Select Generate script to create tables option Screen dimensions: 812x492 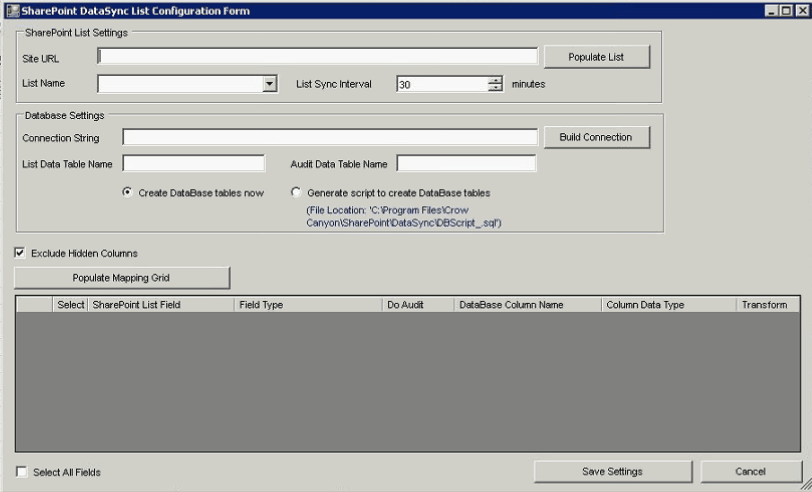point(296,192)
